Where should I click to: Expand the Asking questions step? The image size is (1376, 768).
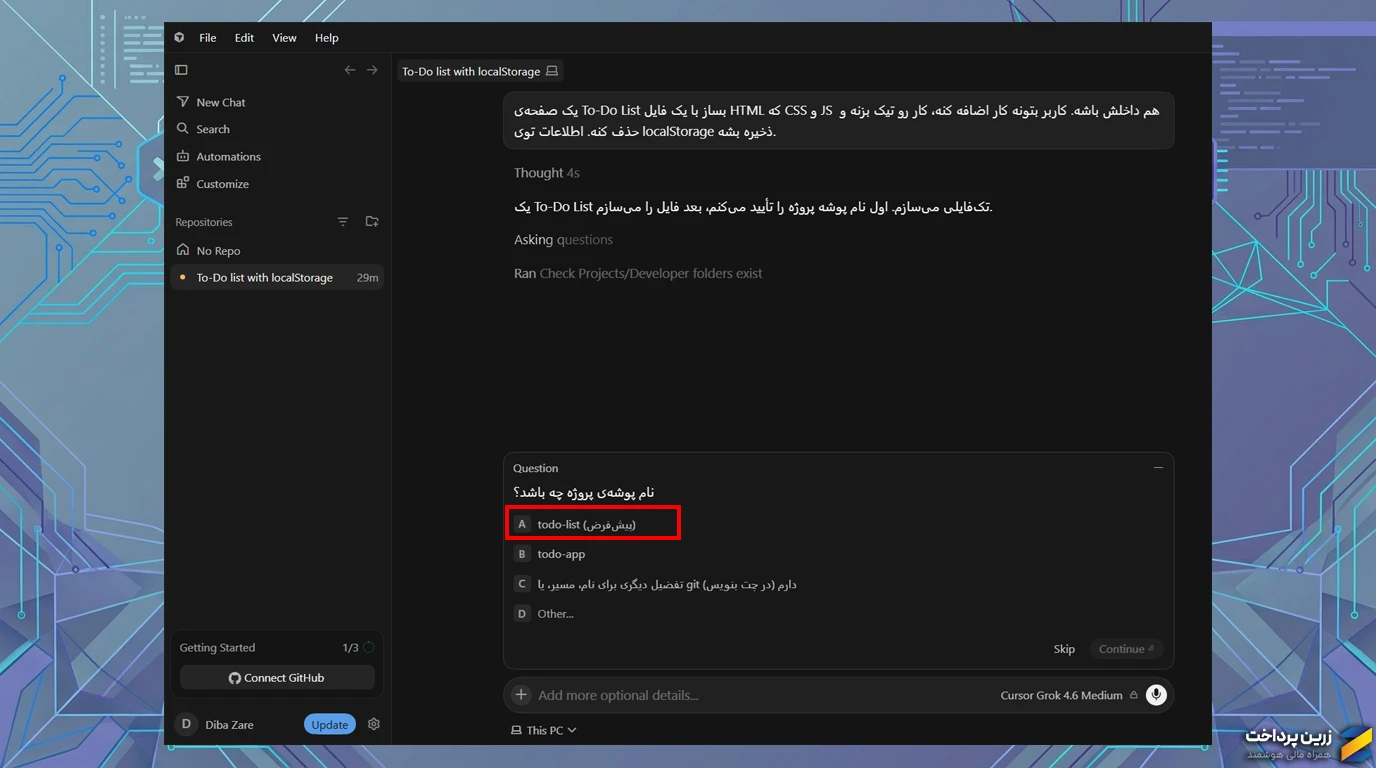tap(563, 240)
